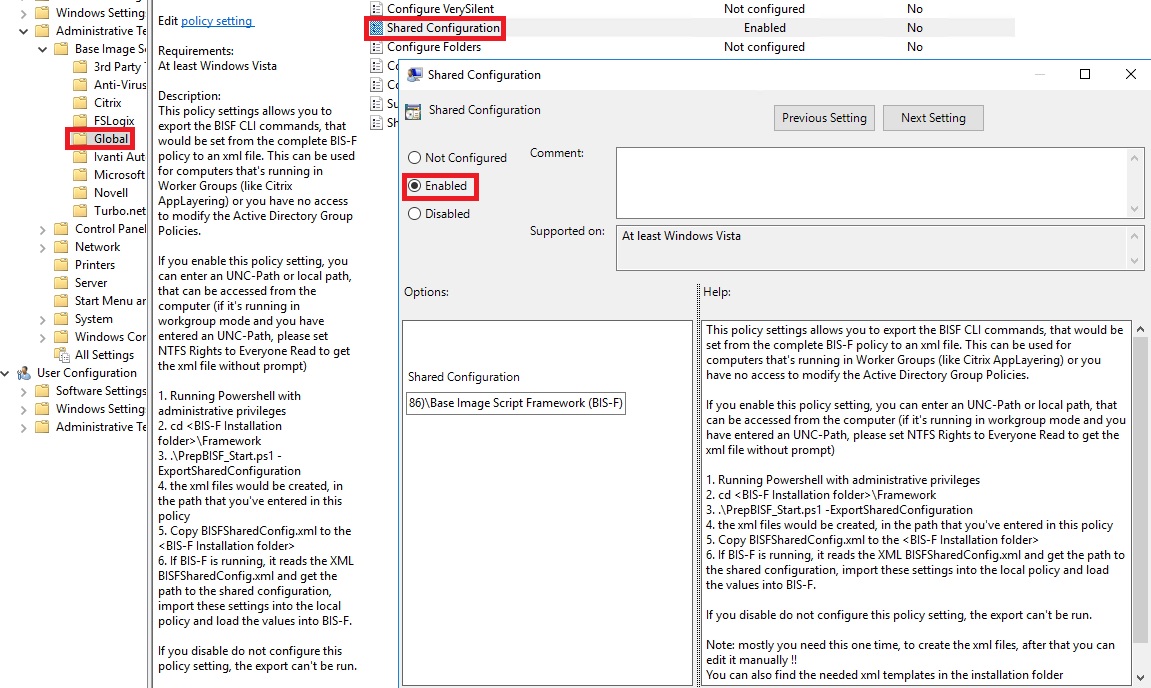Viewport: 1151px width, 688px height.
Task: Click "Enabled" state in Shared Configuration list row
Action: pos(765,28)
